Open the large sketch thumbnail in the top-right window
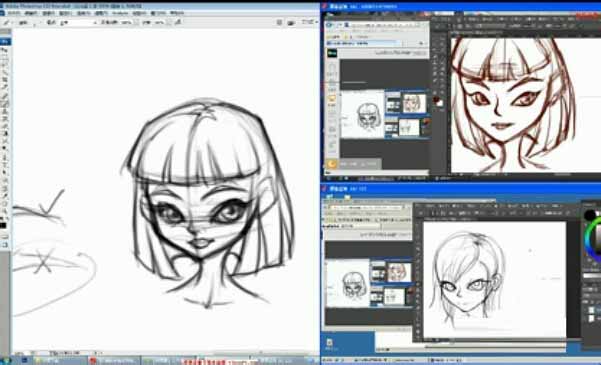This screenshot has width=601, height=365. click(362, 114)
